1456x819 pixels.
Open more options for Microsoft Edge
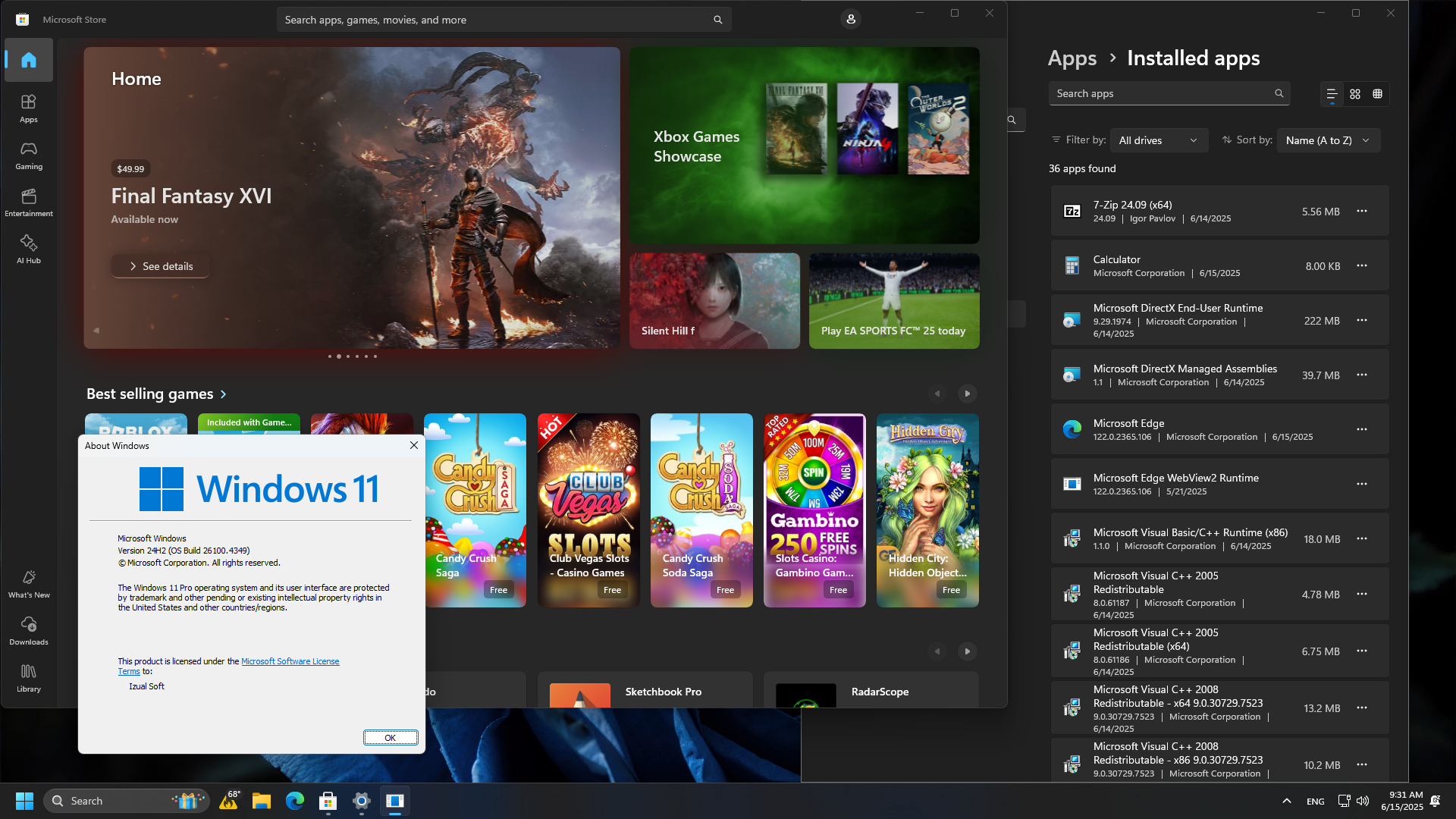(1362, 429)
